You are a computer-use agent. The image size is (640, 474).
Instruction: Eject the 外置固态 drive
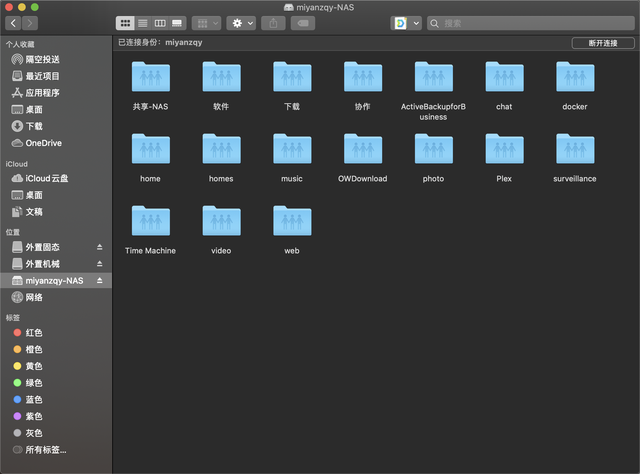(100, 247)
